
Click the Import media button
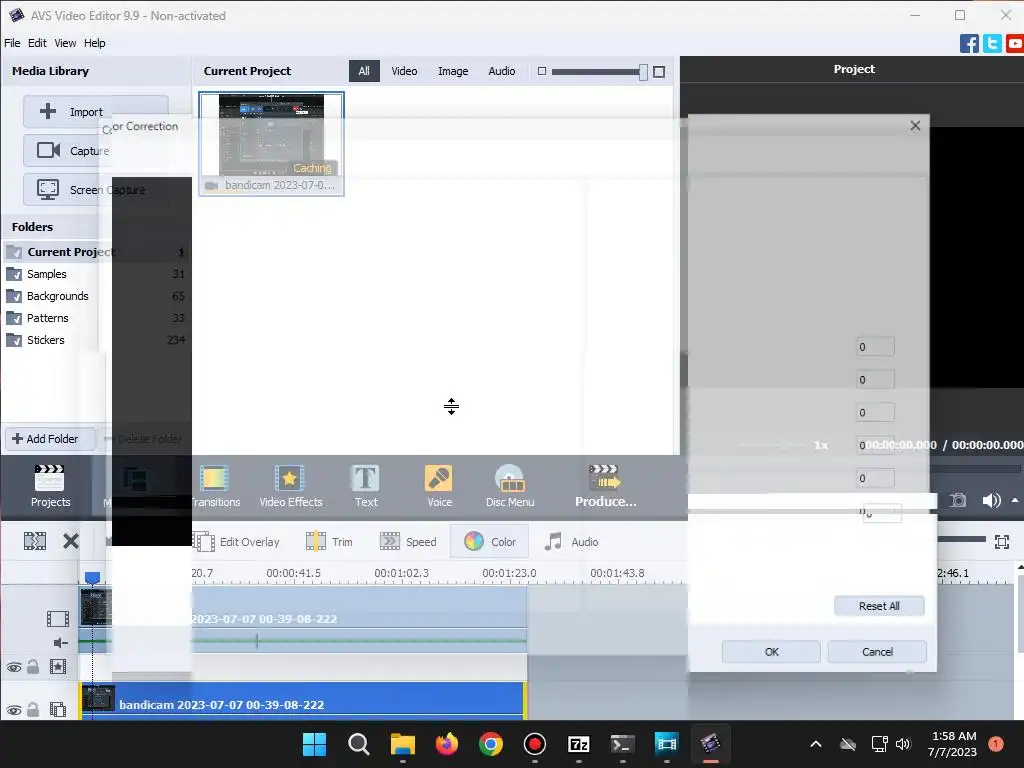click(95, 112)
